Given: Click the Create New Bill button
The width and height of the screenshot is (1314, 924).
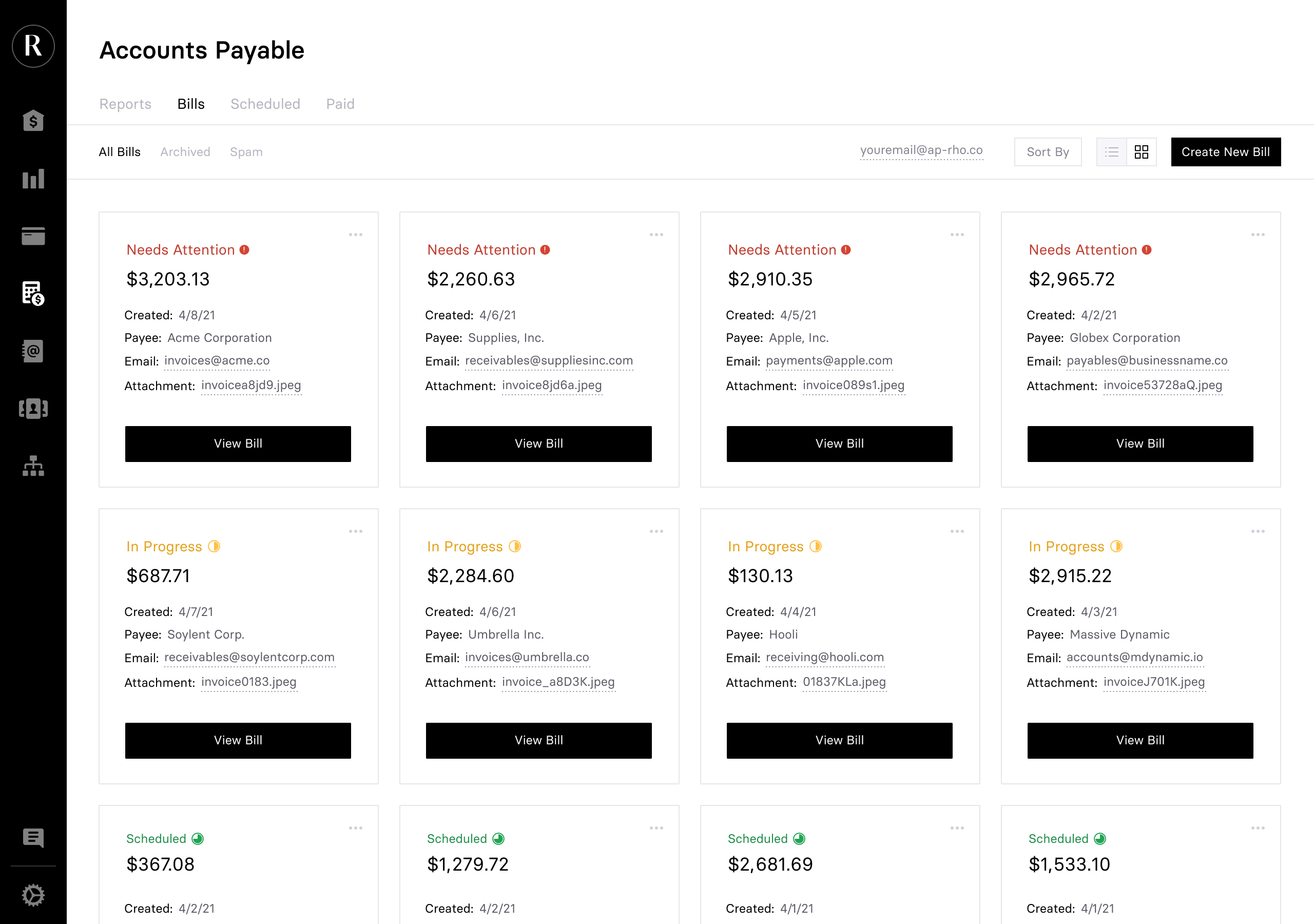Looking at the screenshot, I should coord(1225,152).
